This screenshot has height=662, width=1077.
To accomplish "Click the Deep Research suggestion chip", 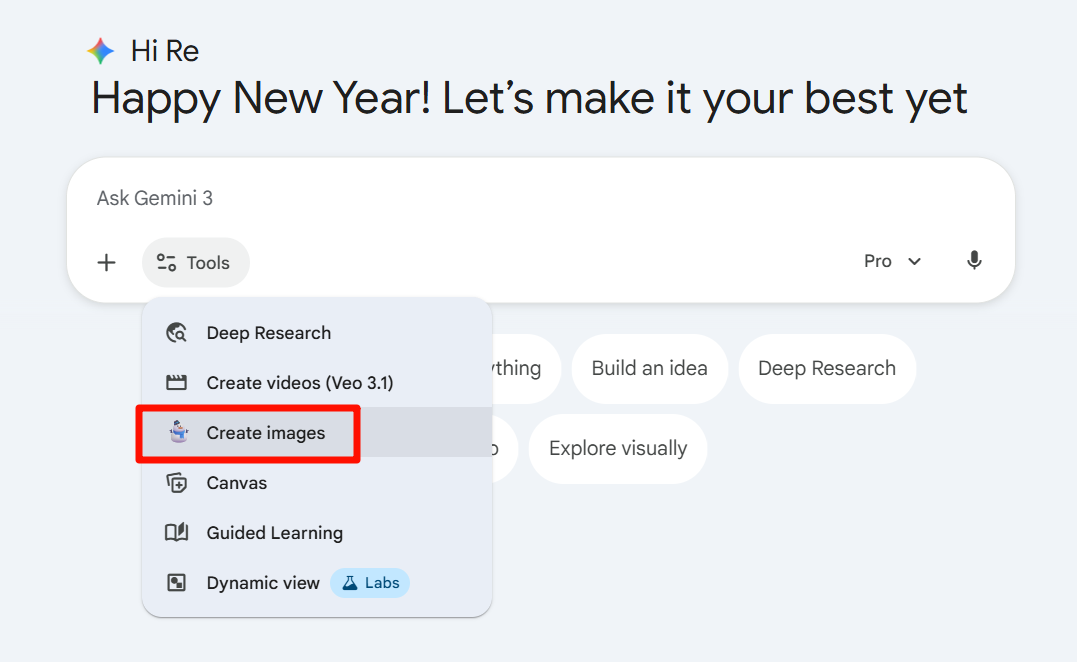I will click(826, 368).
